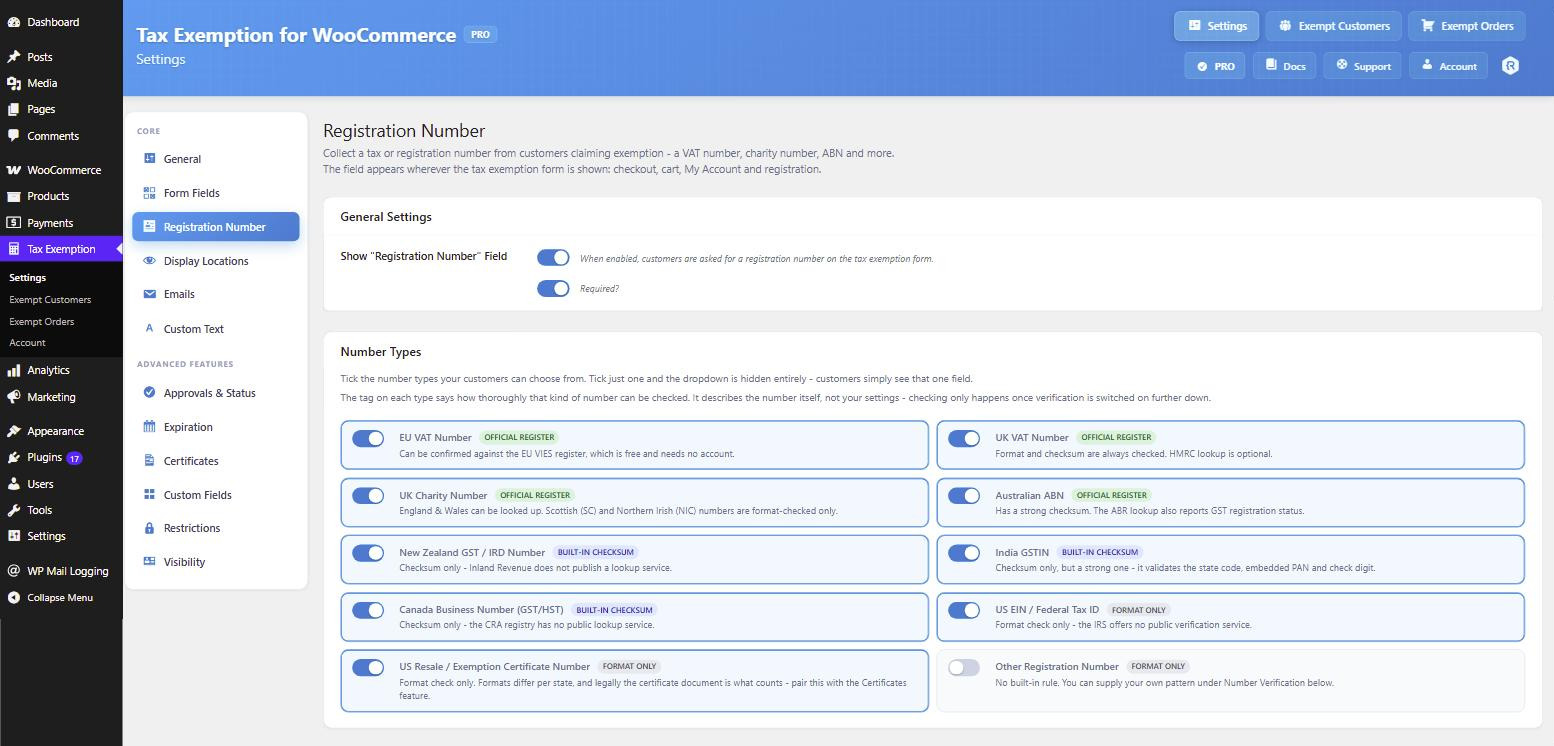Click the WP Mail Logging at-sign icon

[x=13, y=571]
